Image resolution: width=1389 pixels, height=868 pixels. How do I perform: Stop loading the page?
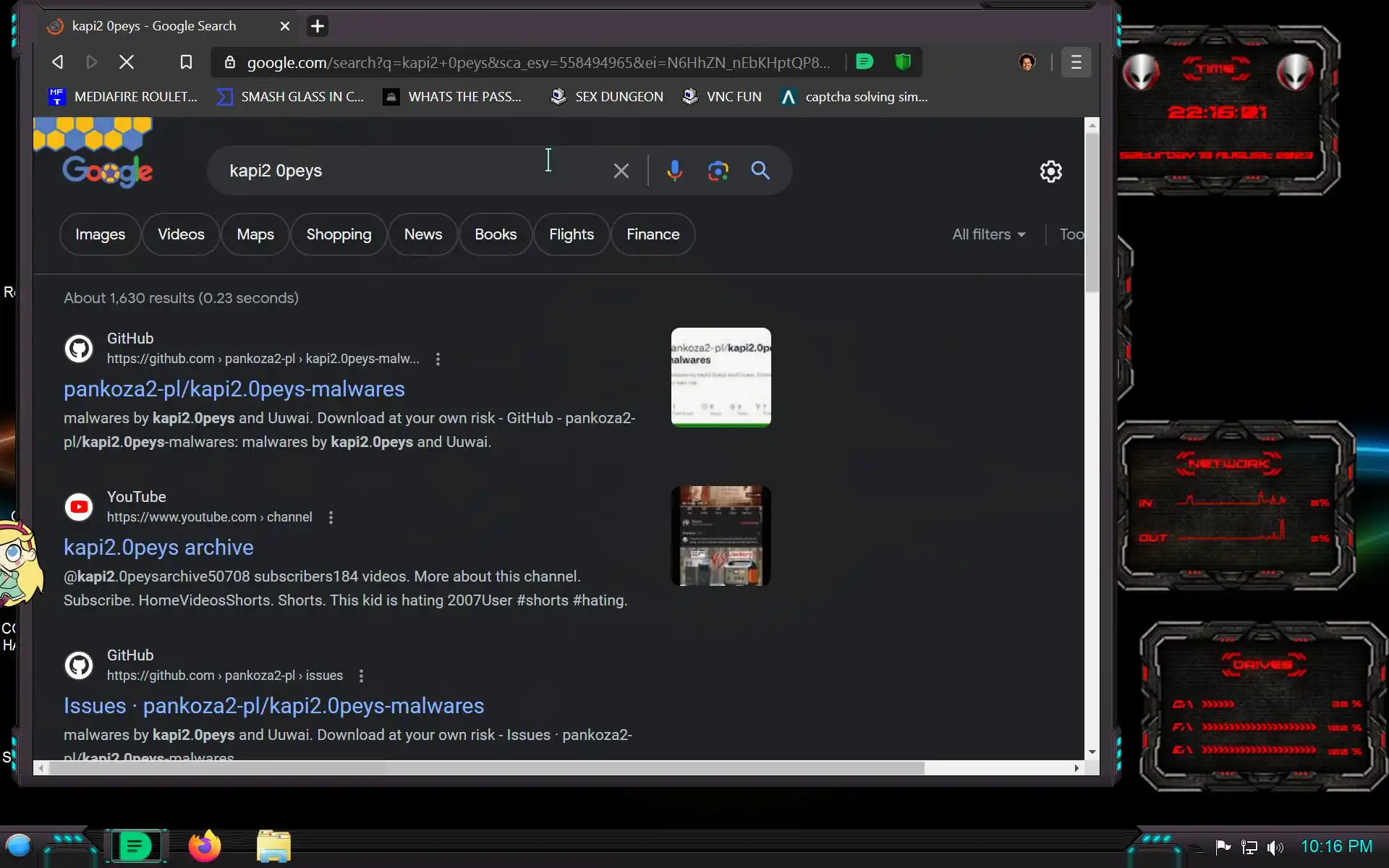coord(127,62)
